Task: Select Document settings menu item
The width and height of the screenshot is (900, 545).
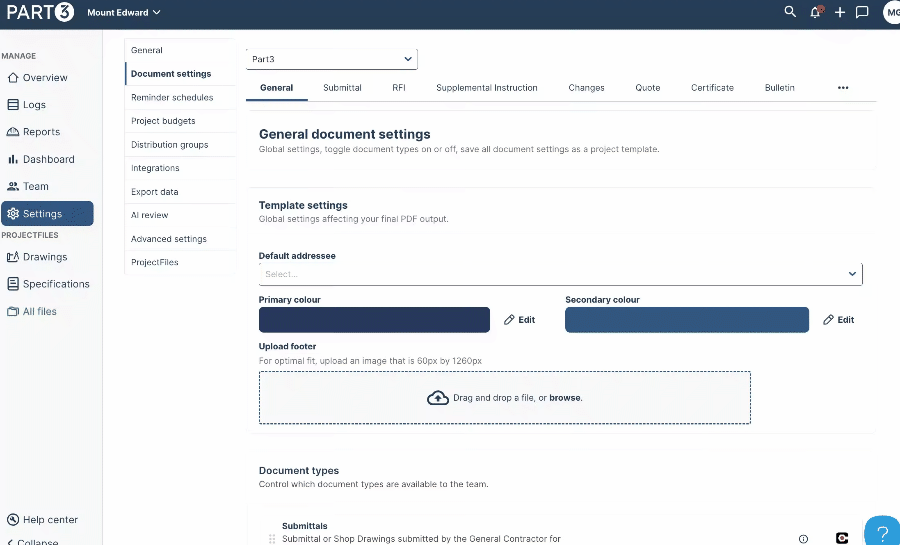Action: click(x=180, y=74)
